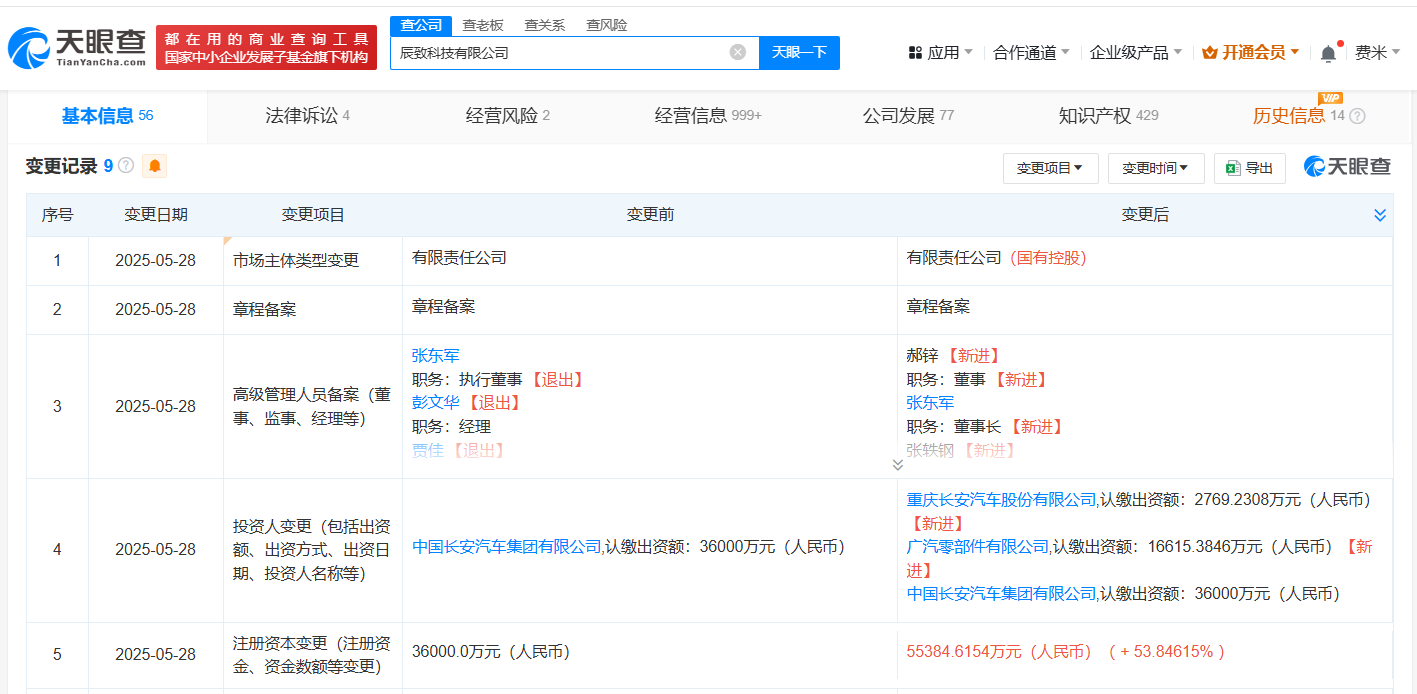1417x694 pixels.
Task: Toggle the orange change-record alert bell
Action: pos(154,166)
